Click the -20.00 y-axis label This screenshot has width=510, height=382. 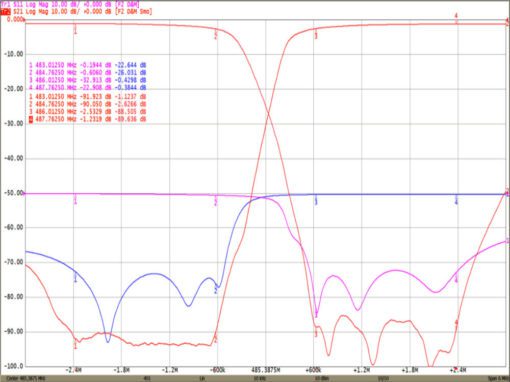(14, 89)
